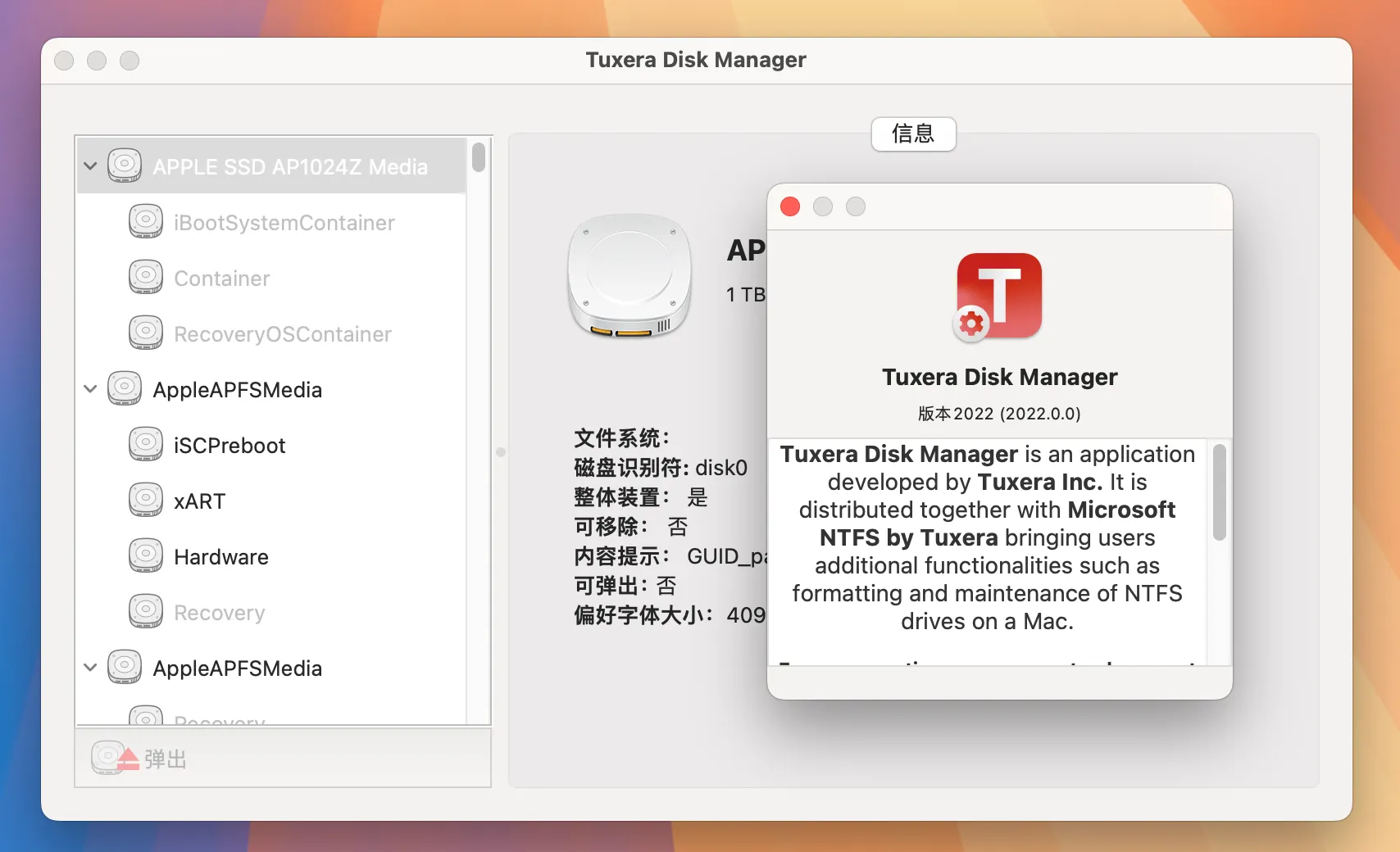The width and height of the screenshot is (1400, 852).
Task: Click the eject disk icon at bottom
Action: point(115,758)
